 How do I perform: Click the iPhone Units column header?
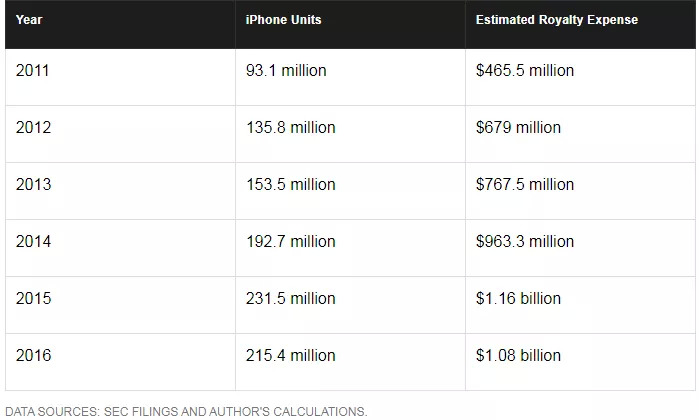(x=284, y=20)
